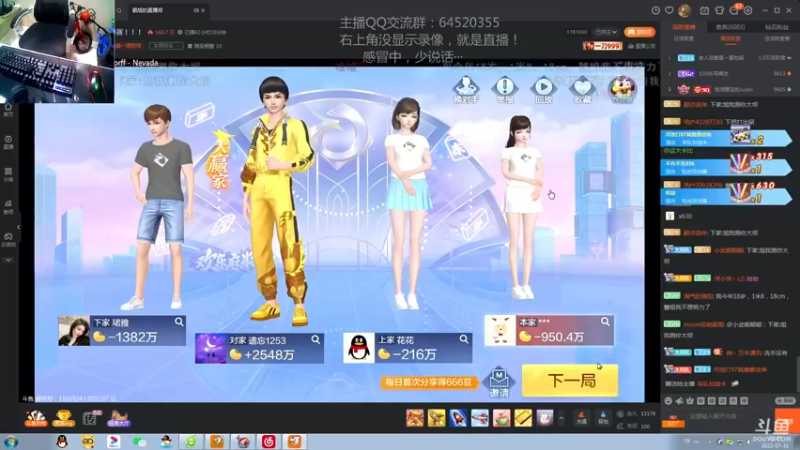Click the orange send button in chat
The image size is (800, 450).
point(787,419)
